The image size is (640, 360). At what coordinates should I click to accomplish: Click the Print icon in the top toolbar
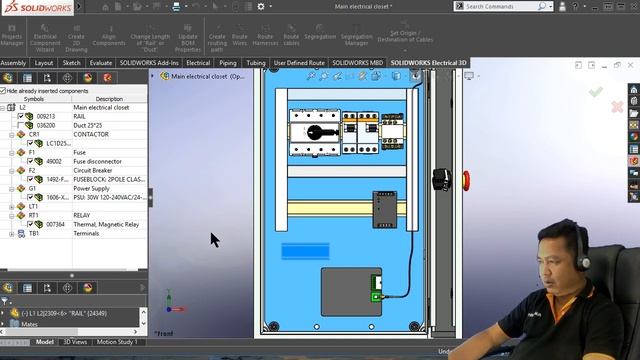[x=176, y=7]
